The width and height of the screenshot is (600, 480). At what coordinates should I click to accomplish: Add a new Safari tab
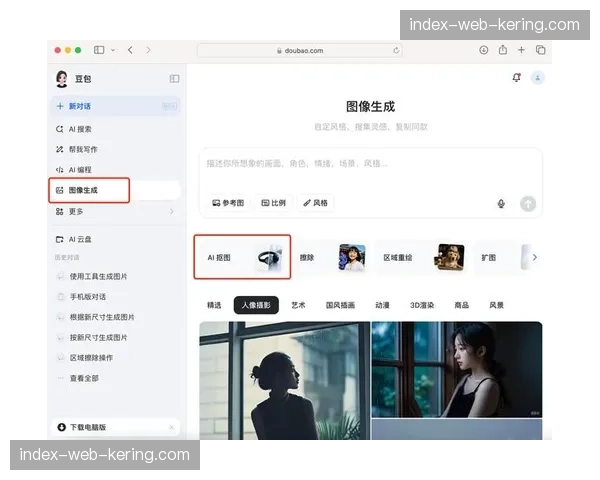pos(521,50)
